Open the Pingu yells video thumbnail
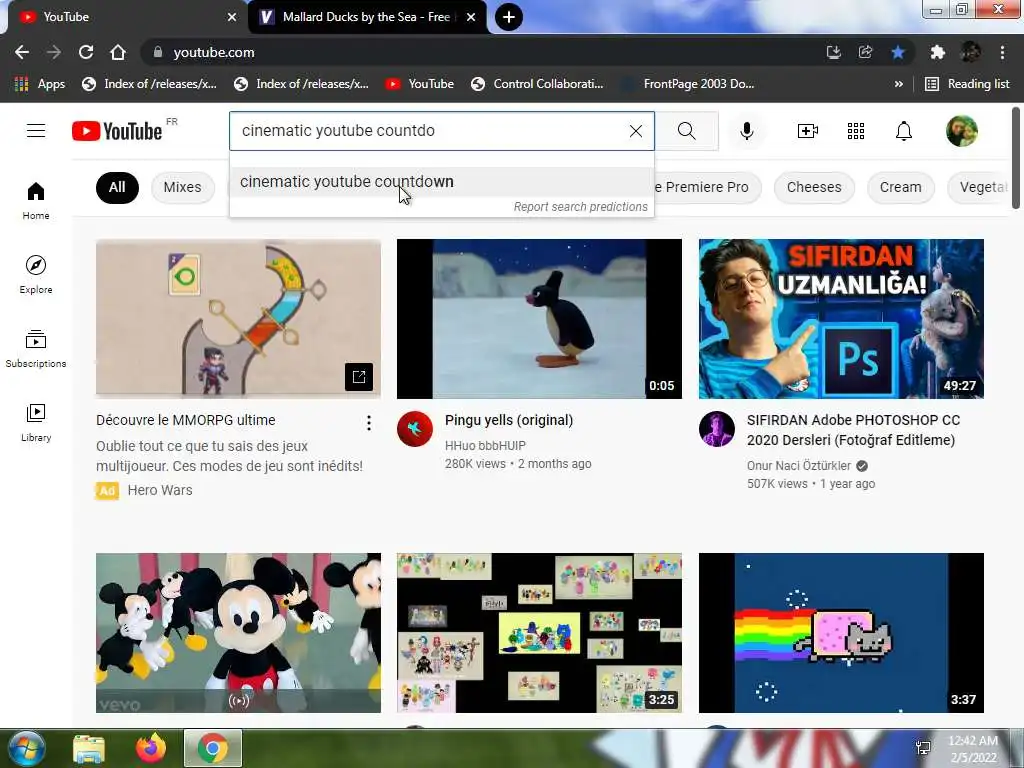 click(539, 319)
